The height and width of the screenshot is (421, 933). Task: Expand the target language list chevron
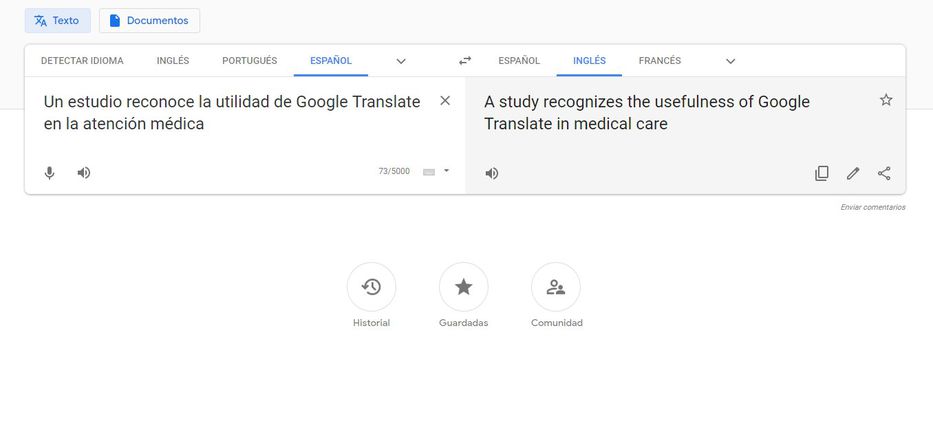[x=730, y=61]
